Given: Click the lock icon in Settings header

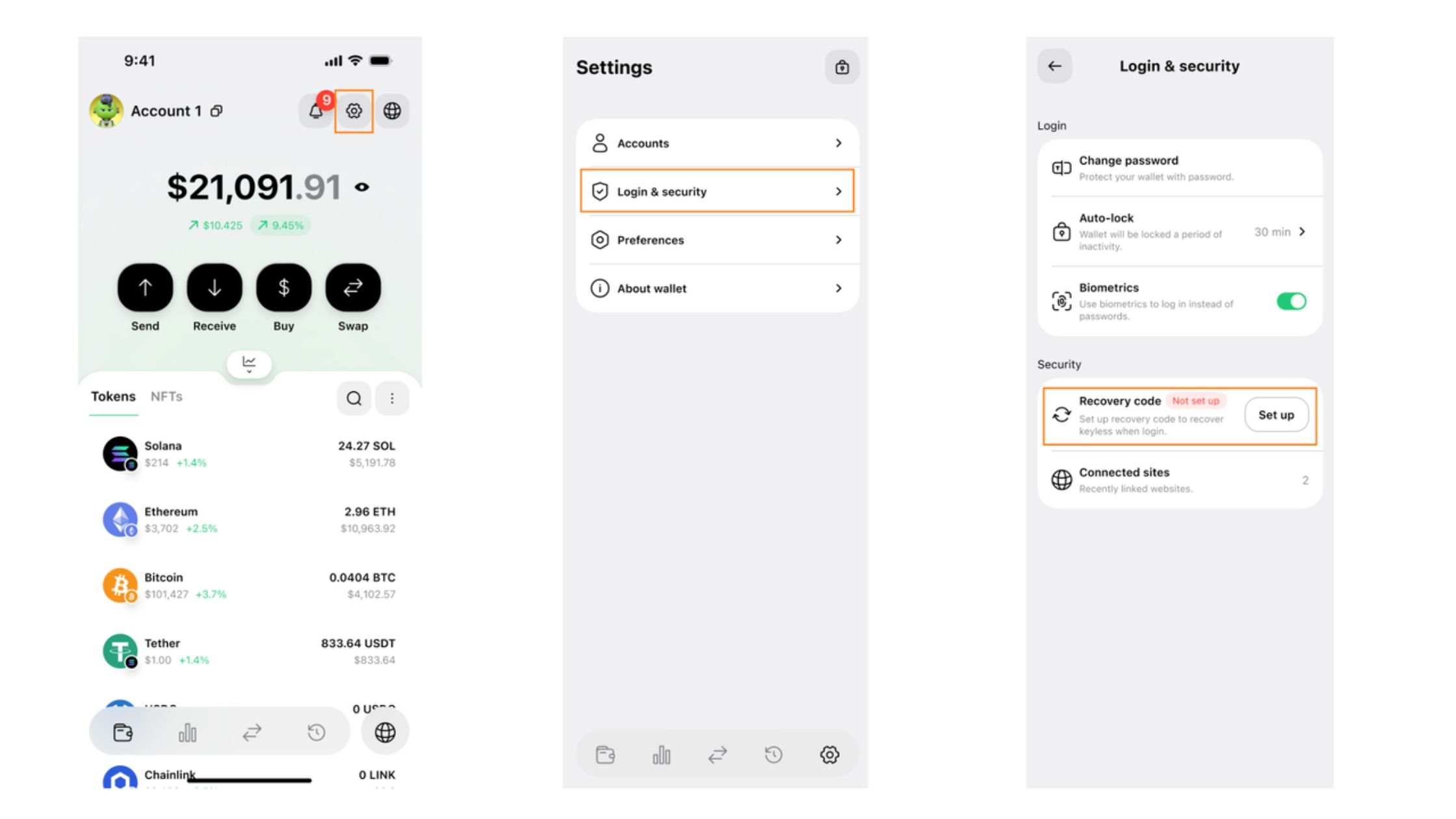Looking at the screenshot, I should click(842, 67).
